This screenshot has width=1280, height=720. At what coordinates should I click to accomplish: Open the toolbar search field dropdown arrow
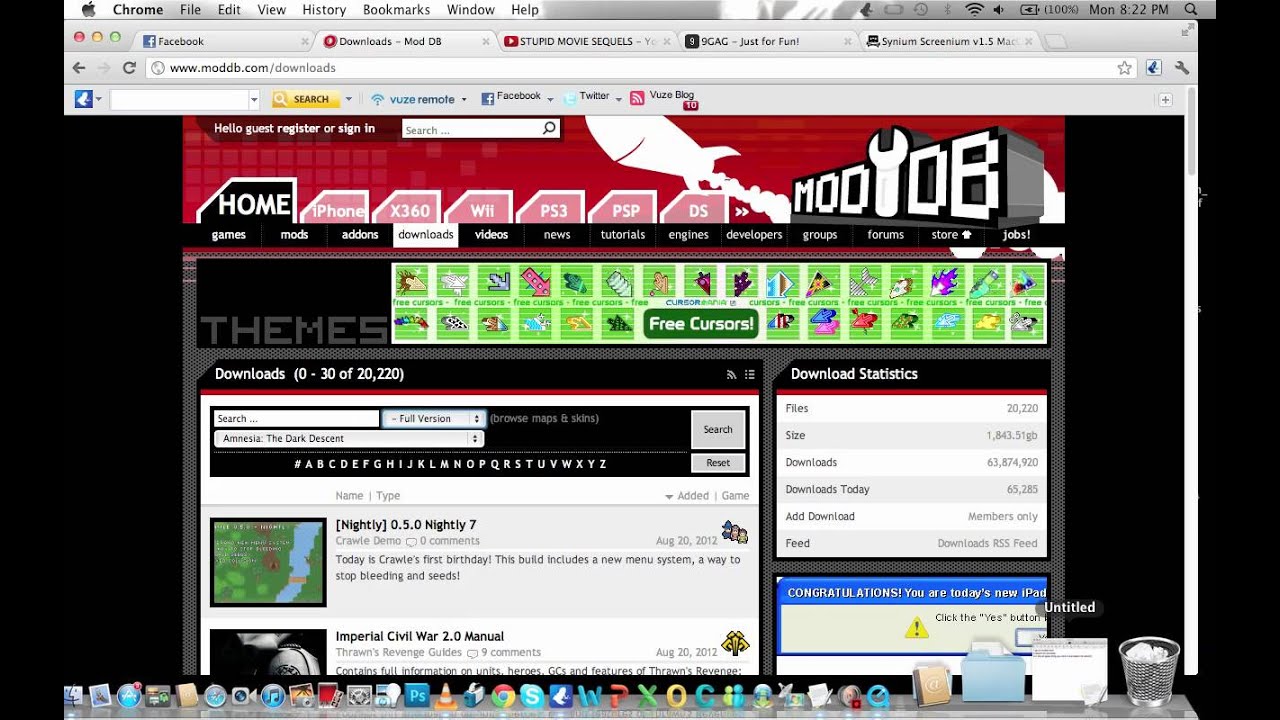[x=254, y=99]
